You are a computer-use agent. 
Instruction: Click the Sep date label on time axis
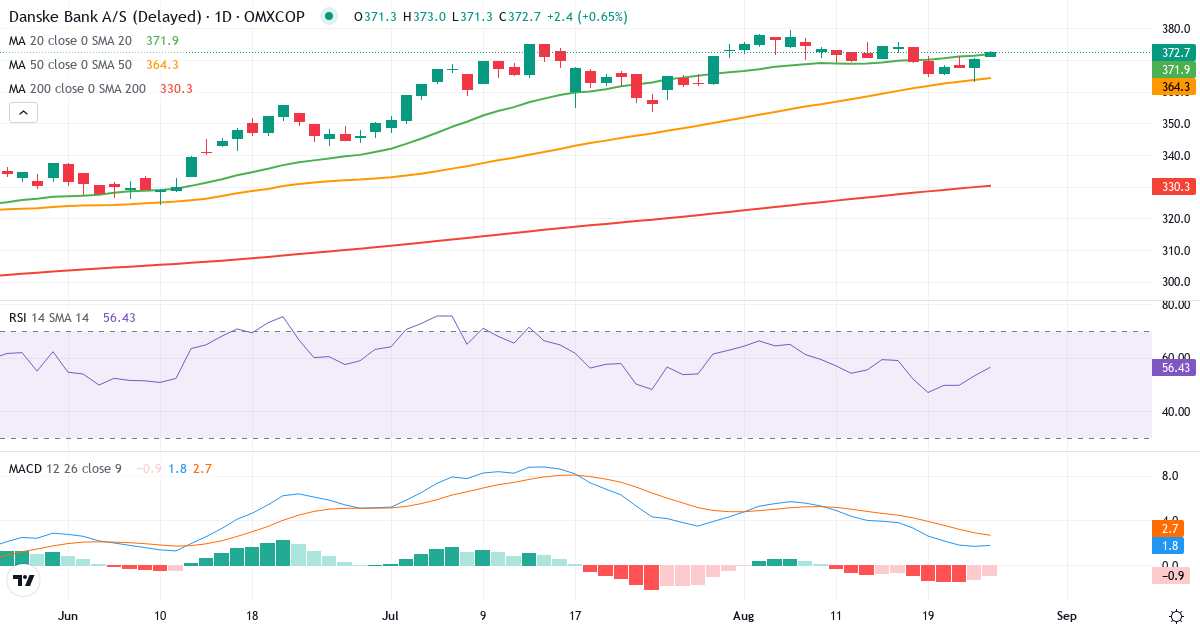1067,616
